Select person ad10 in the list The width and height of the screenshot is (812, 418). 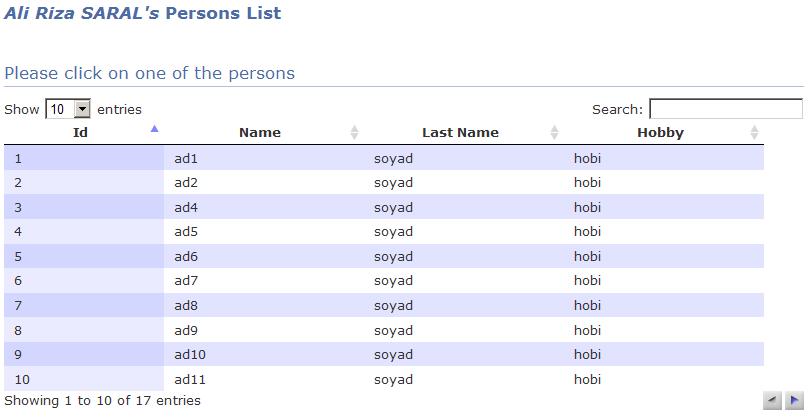point(190,355)
